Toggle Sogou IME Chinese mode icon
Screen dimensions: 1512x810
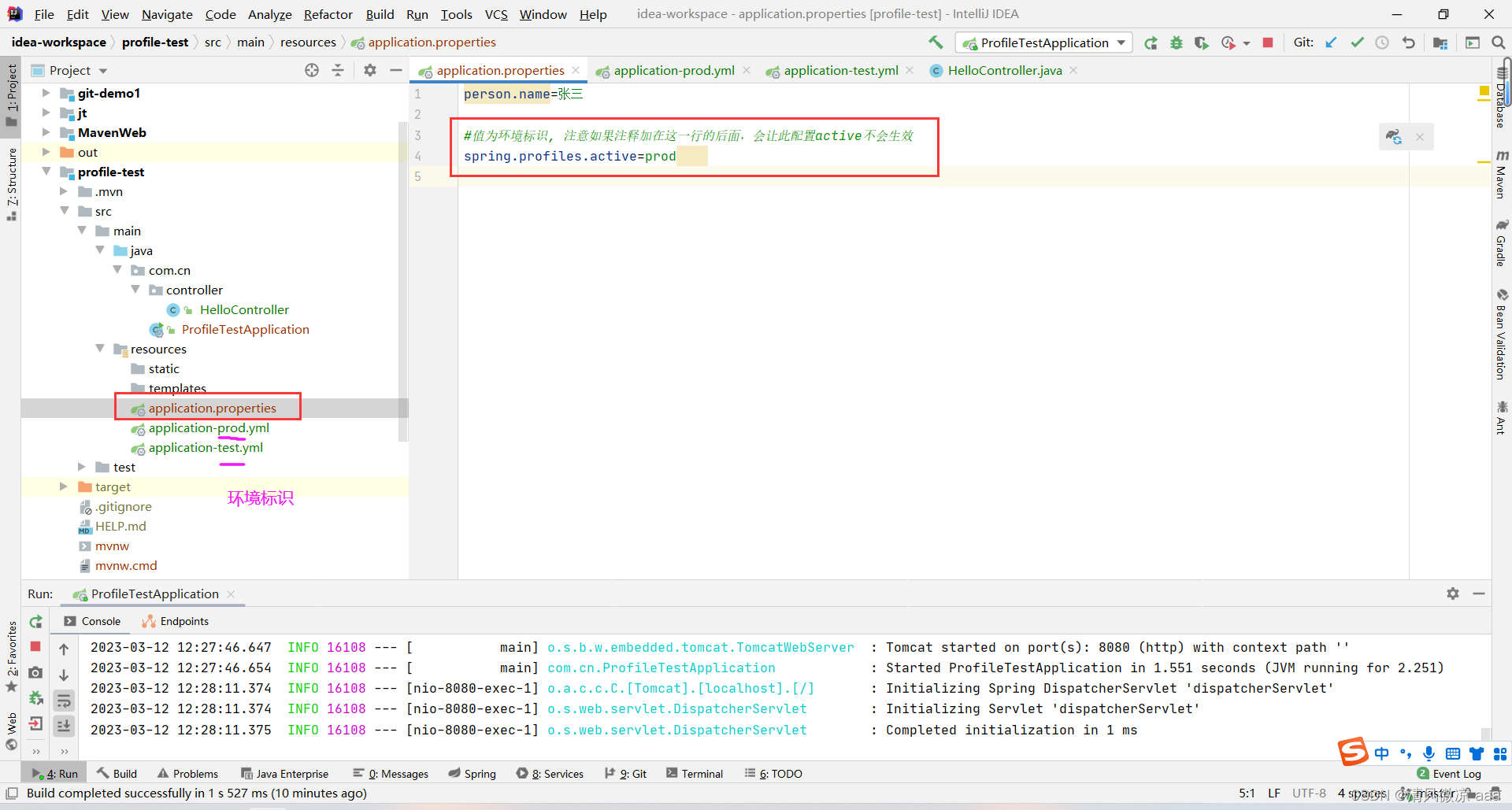point(1382,753)
